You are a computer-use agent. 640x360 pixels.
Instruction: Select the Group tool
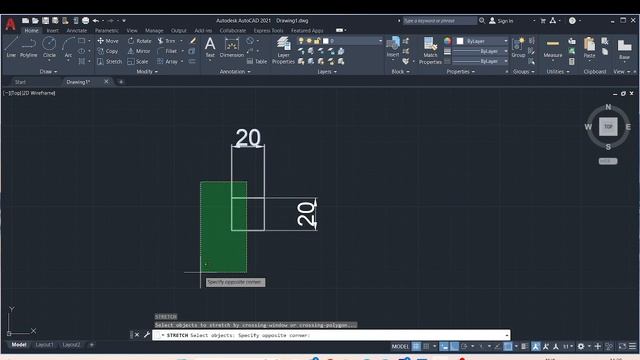click(518, 47)
